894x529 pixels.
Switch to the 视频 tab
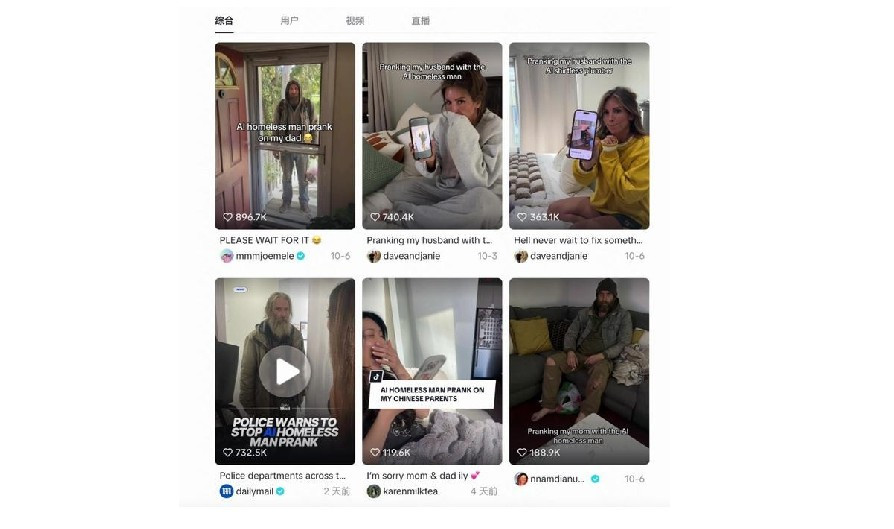pyautogui.click(x=355, y=21)
